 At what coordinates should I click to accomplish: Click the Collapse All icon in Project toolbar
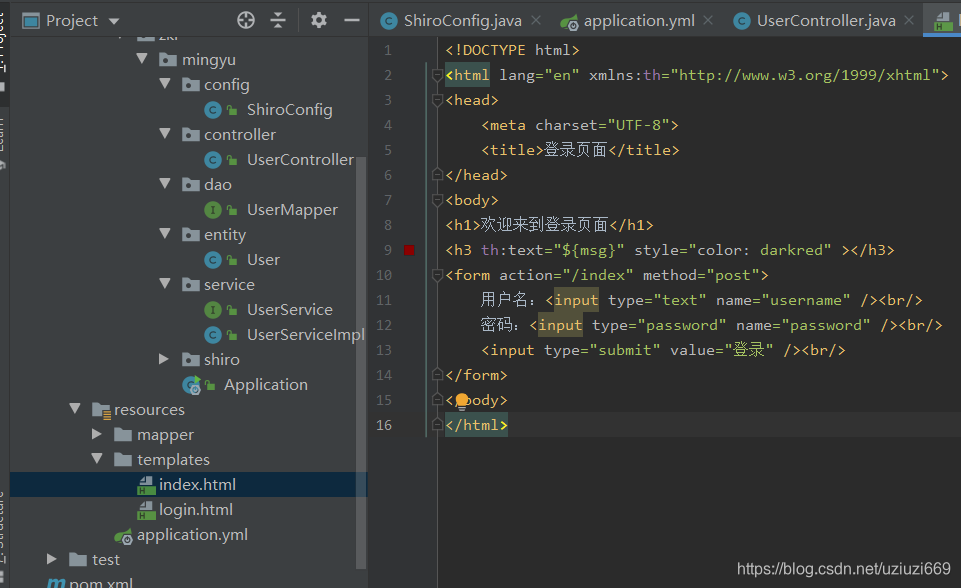(278, 20)
